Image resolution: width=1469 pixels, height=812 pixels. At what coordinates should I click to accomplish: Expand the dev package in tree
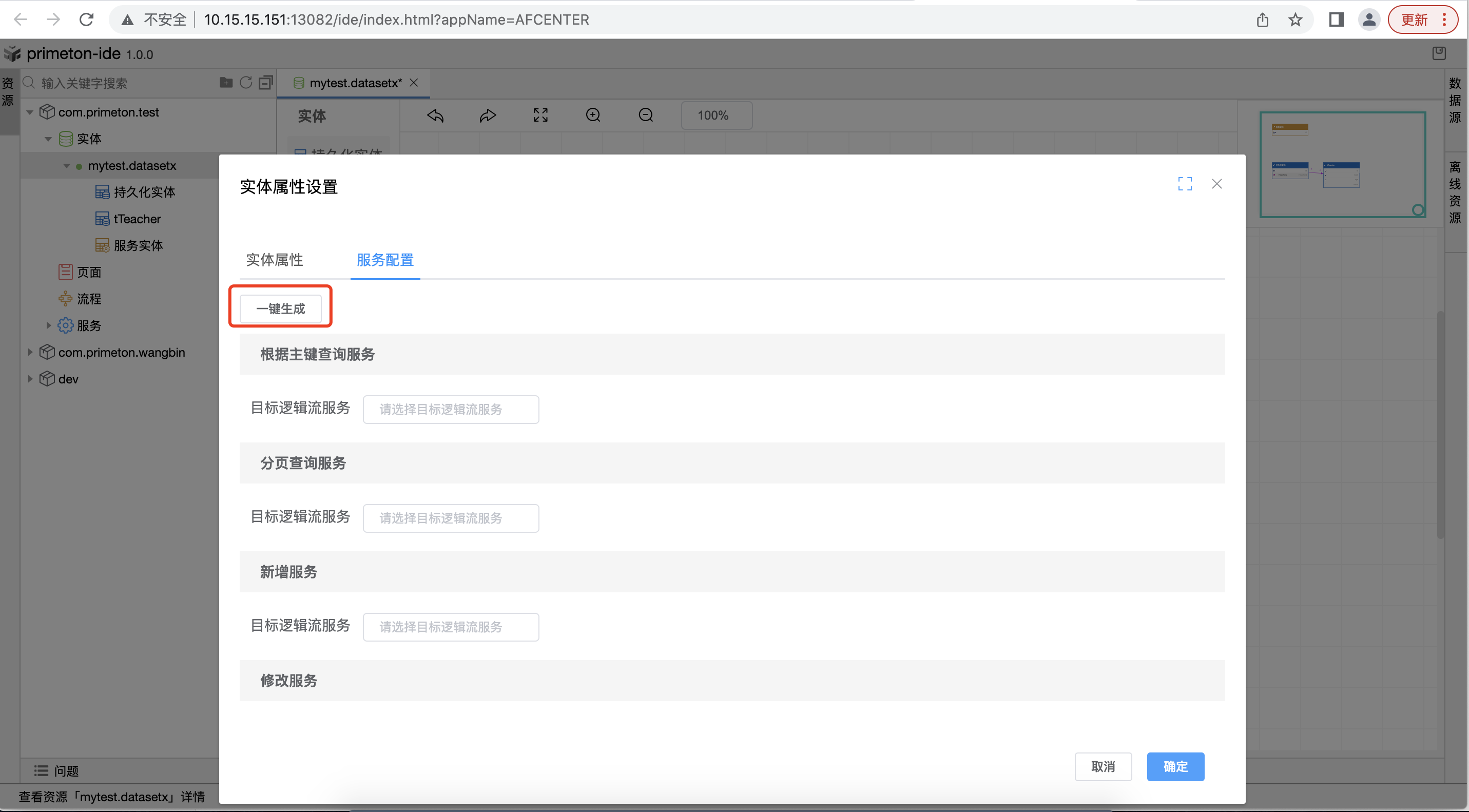pyautogui.click(x=30, y=379)
